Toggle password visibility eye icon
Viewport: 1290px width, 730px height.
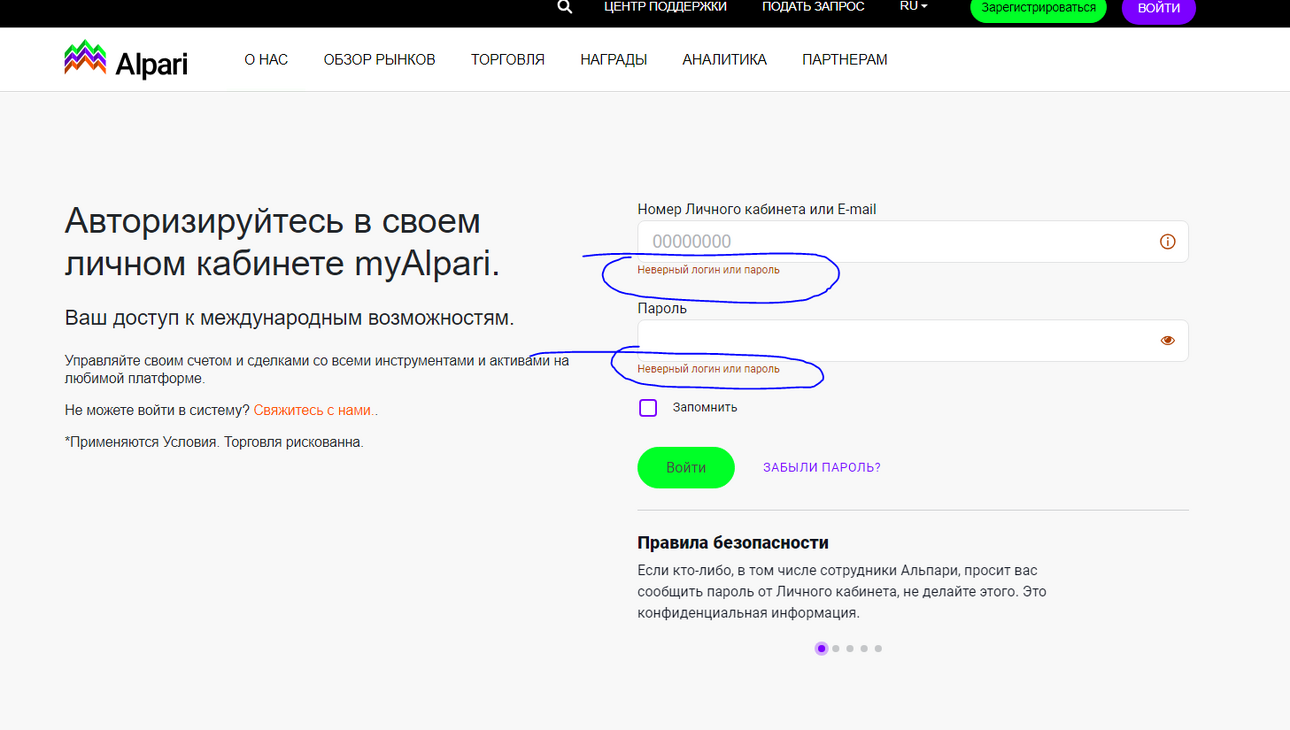tap(1167, 341)
